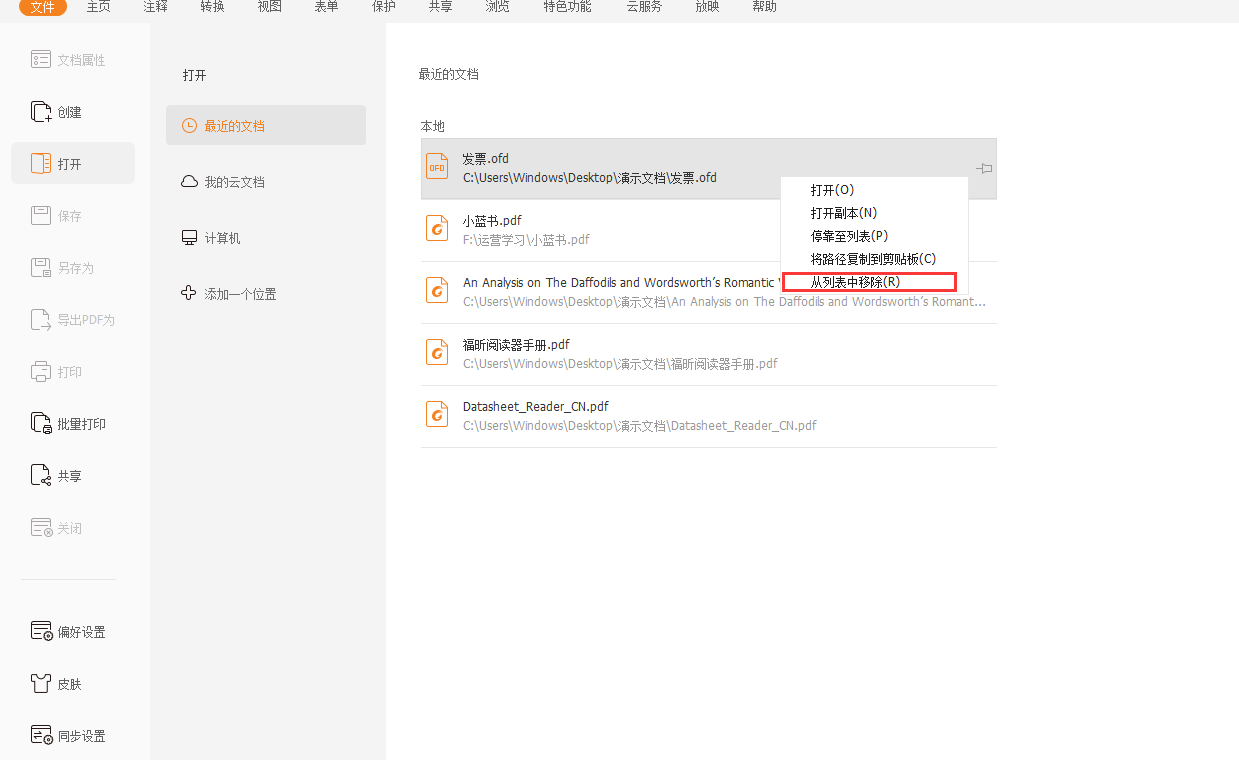Open Sync Settings (同步设置) icon
This screenshot has width=1239, height=760.
(x=41, y=736)
